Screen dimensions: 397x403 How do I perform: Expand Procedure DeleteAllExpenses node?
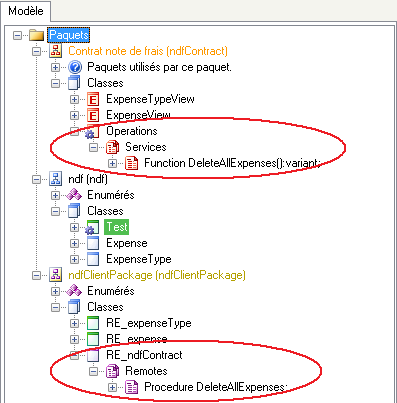(x=113, y=387)
